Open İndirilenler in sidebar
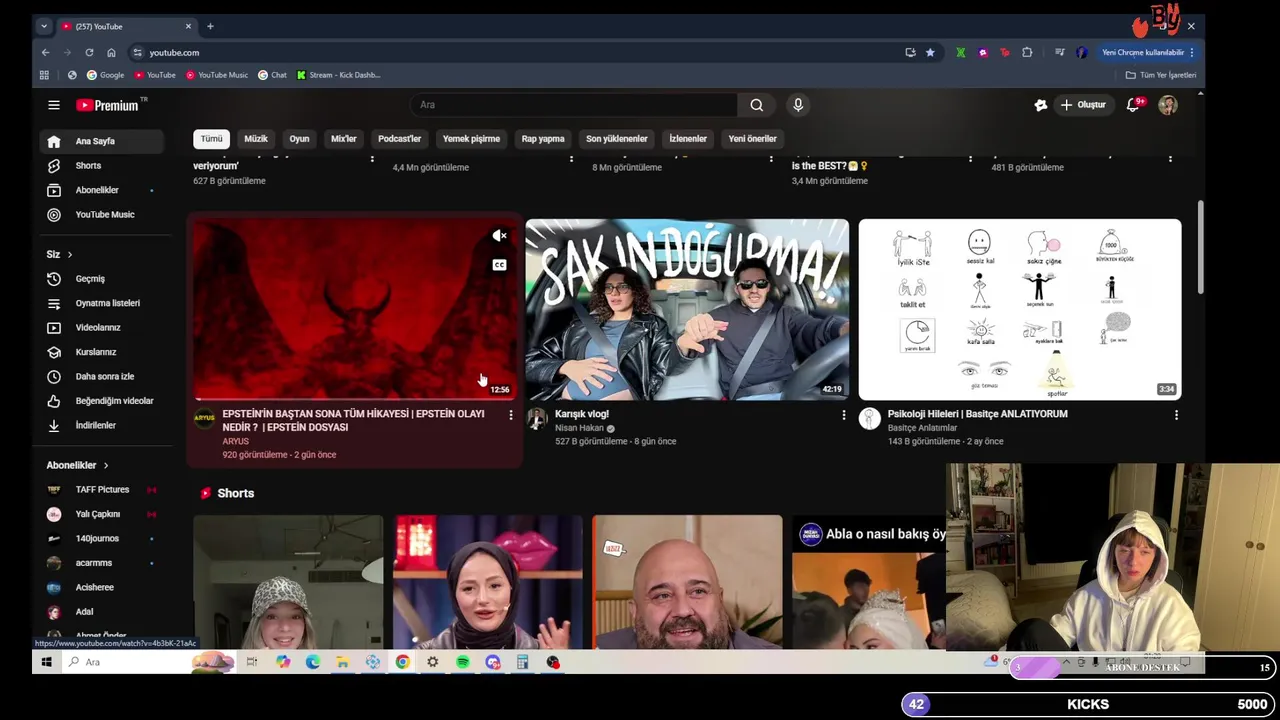Viewport: 1280px width, 720px height. 100,426
